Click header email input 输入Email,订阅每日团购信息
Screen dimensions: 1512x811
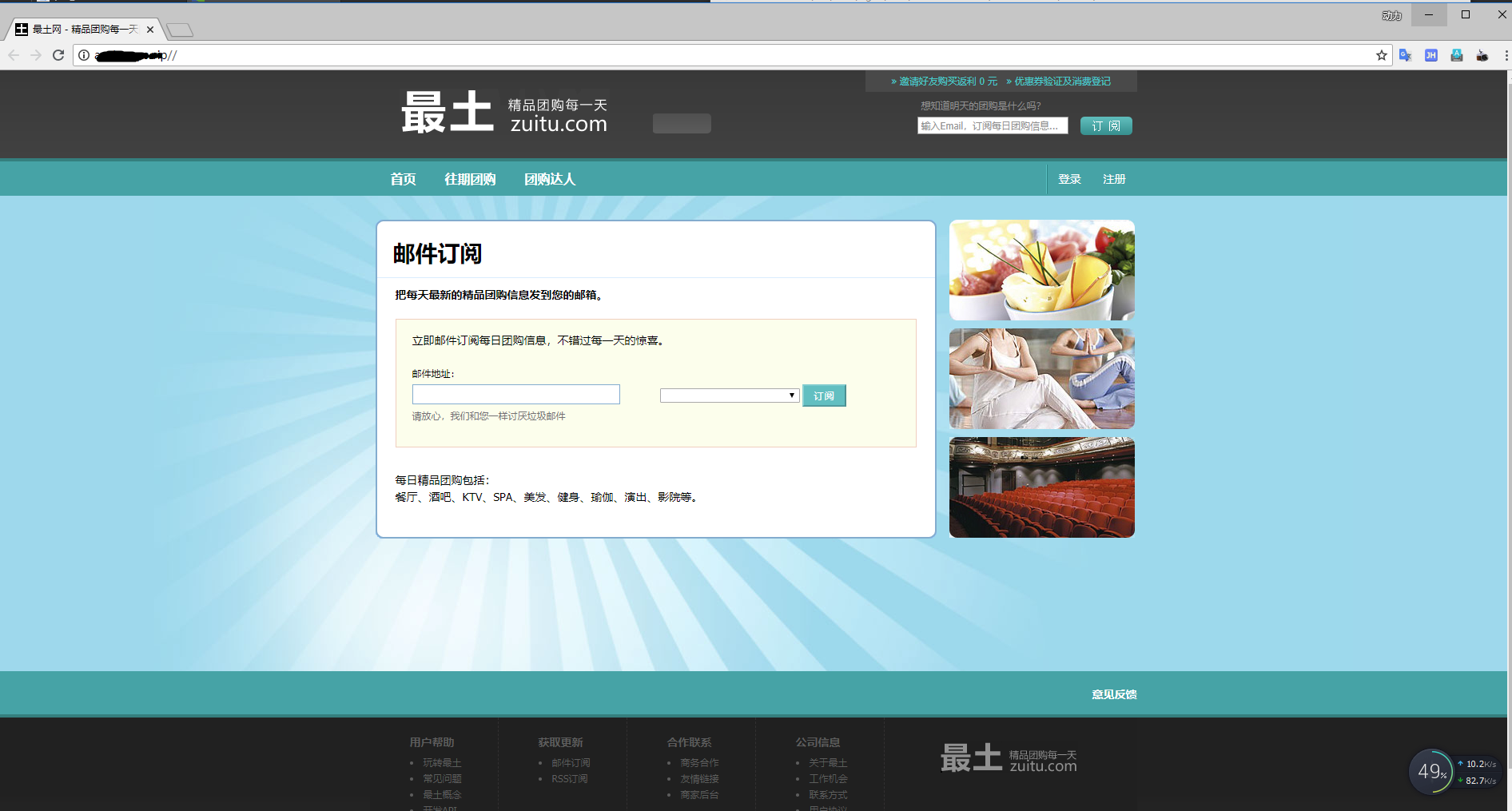[993, 125]
